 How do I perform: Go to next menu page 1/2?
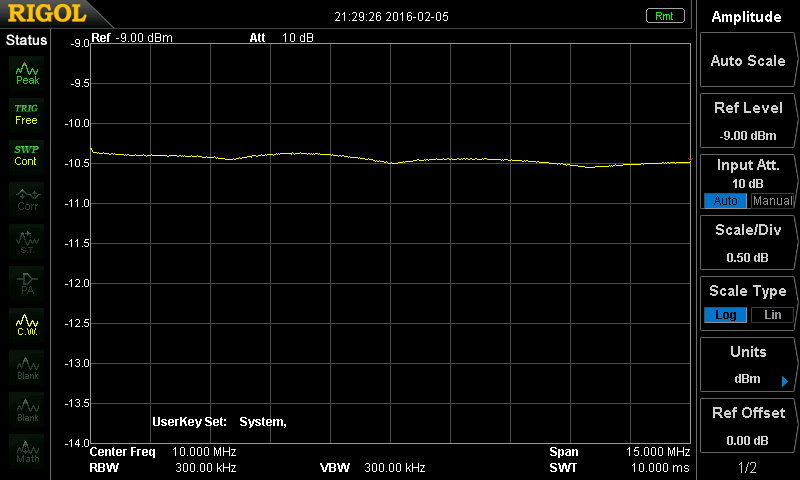[747, 468]
